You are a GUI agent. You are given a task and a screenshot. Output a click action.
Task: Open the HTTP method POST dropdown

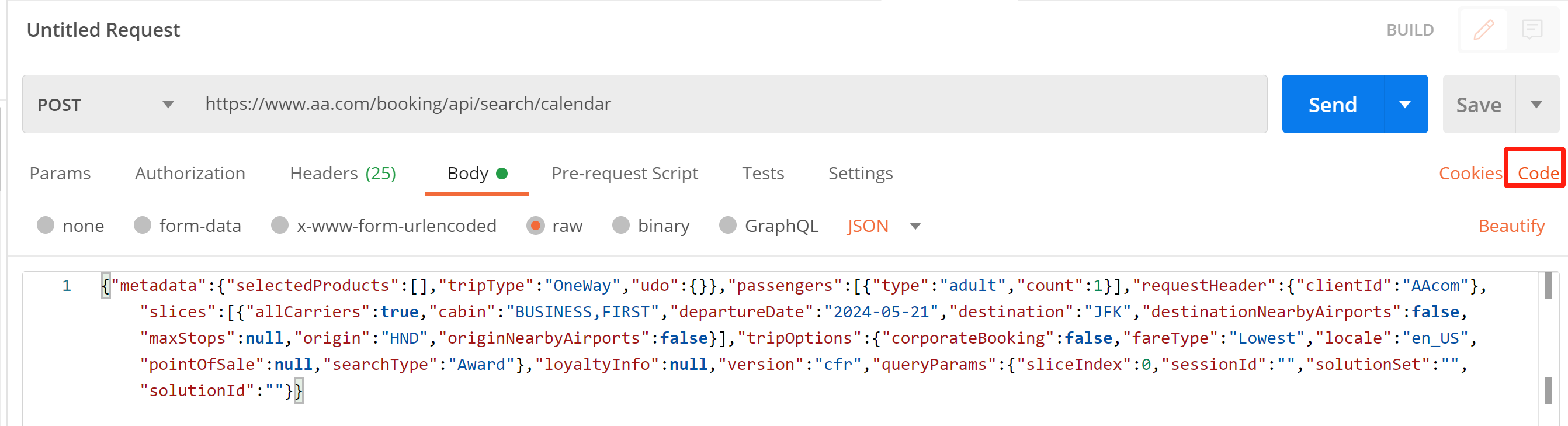[106, 105]
